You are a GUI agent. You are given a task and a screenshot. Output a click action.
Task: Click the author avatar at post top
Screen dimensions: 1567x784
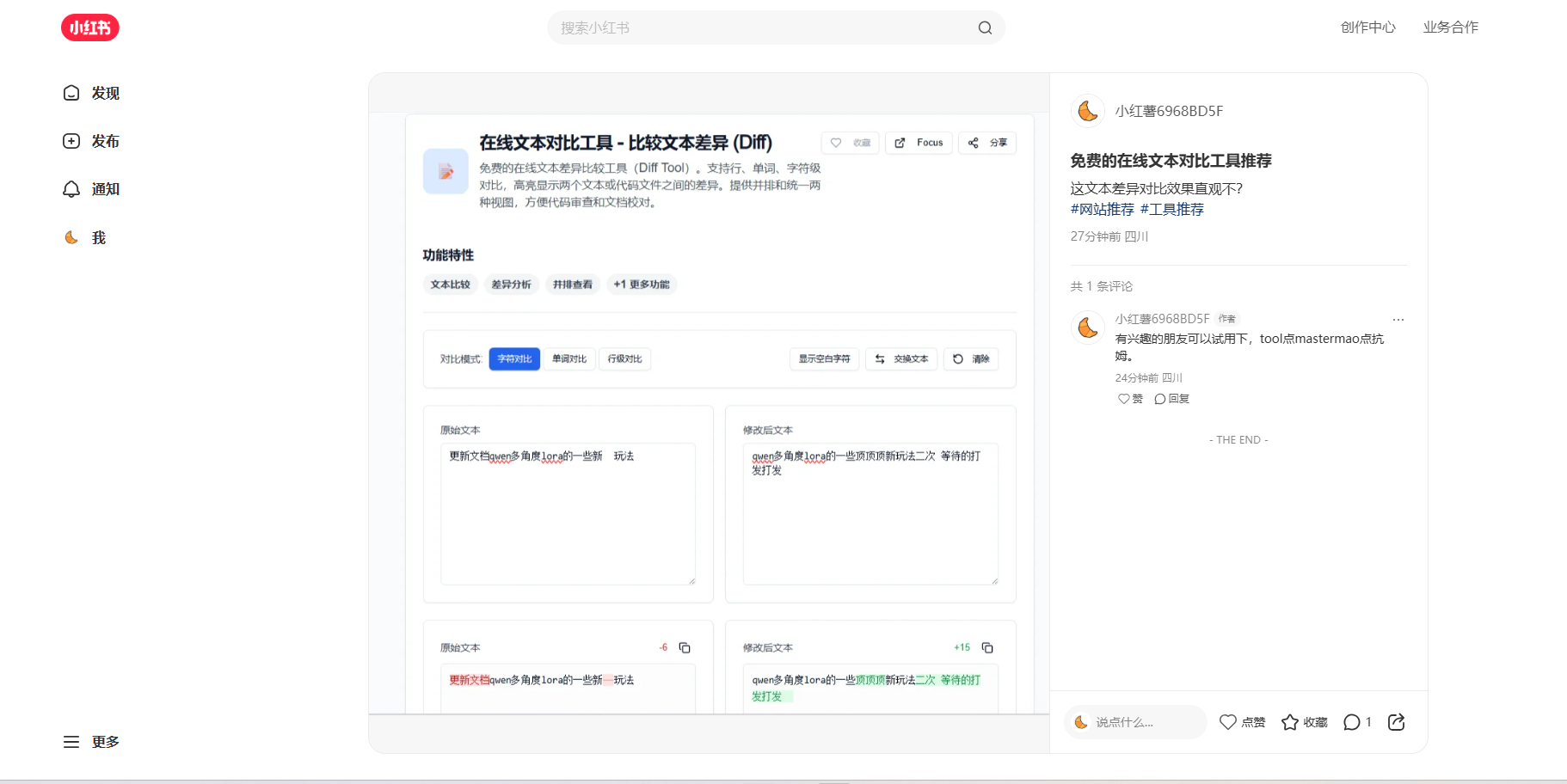coord(1088,111)
